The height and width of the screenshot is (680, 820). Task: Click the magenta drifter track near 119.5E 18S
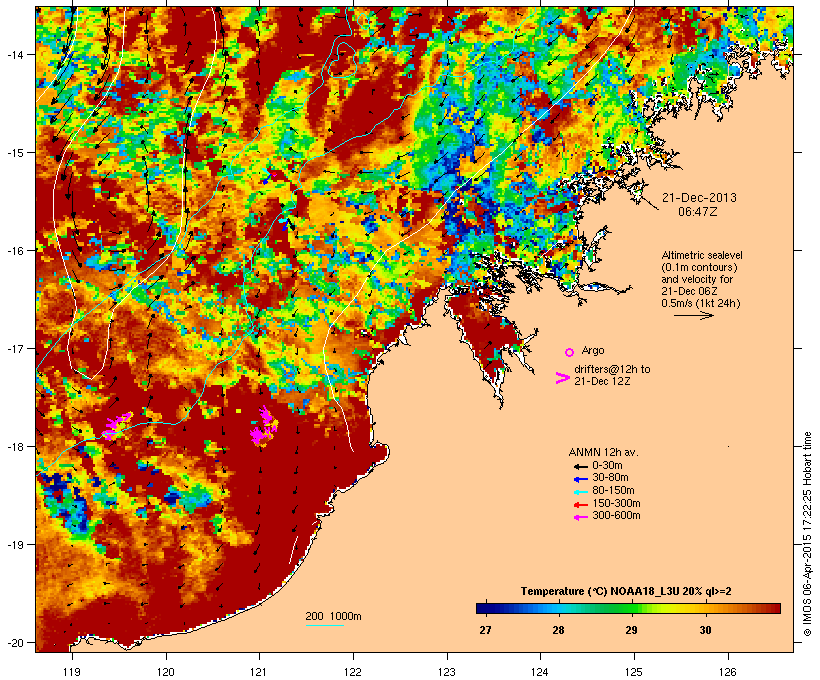pyautogui.click(x=117, y=425)
